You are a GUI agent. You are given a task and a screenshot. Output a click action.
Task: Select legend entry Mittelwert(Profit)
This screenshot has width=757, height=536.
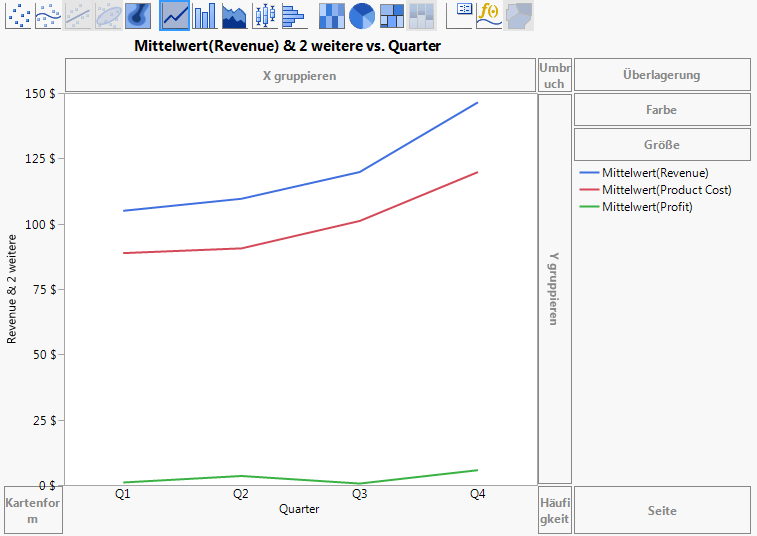pos(647,207)
